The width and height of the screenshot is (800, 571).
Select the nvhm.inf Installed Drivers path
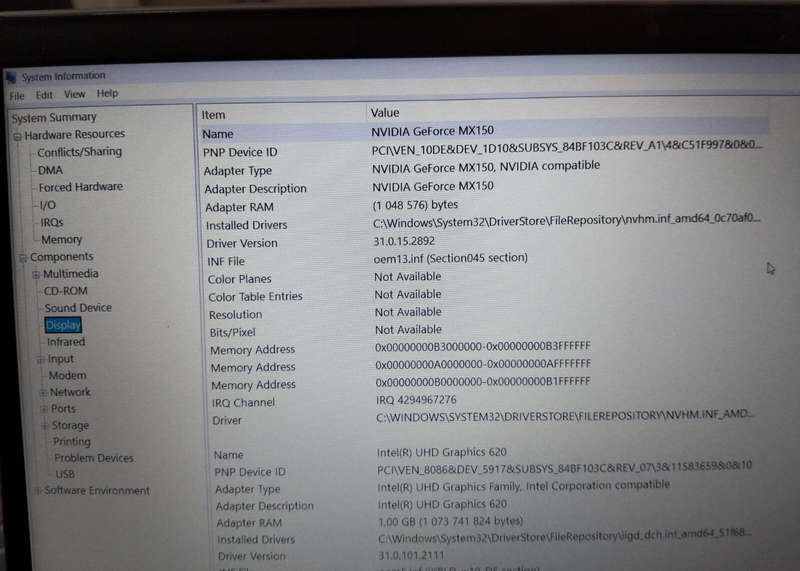566,220
